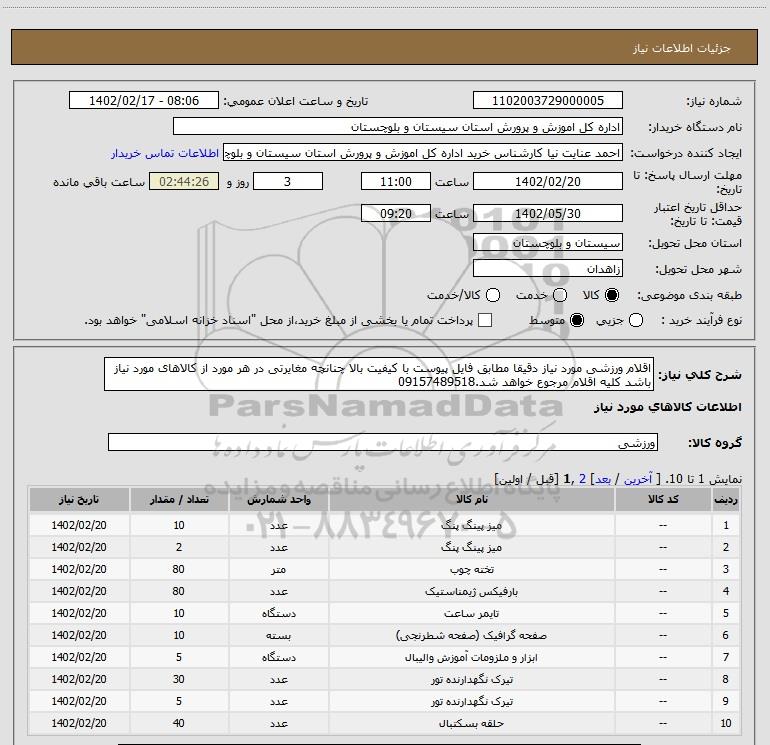Select the خدمت radio button
The height and width of the screenshot is (745, 770).
560,295
